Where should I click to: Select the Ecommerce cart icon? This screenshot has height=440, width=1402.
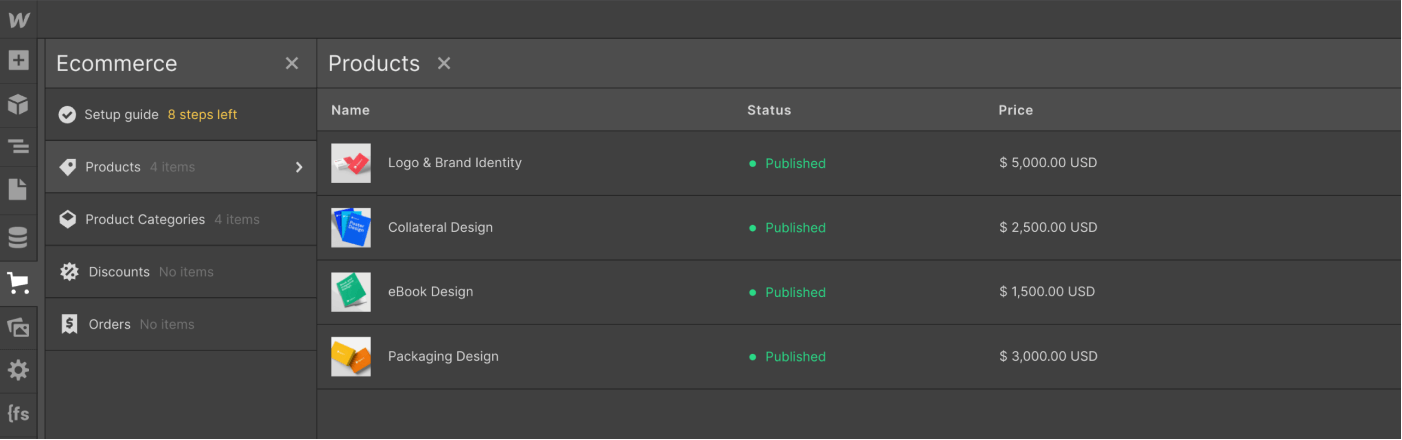(18, 283)
